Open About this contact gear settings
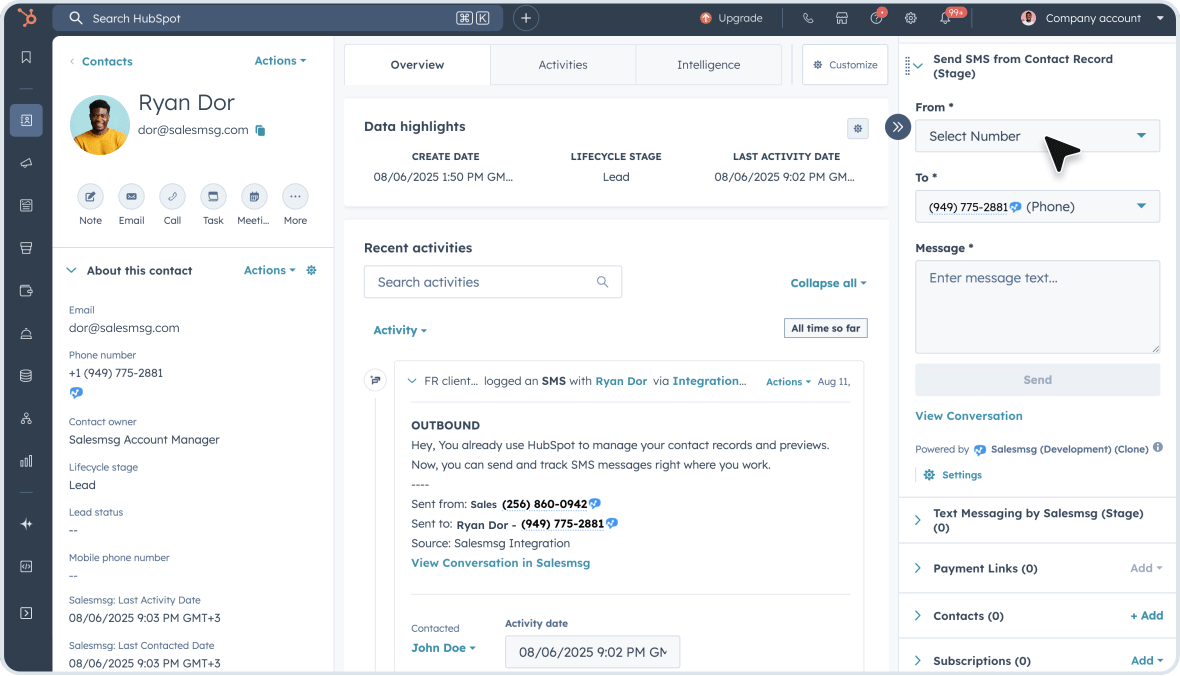The width and height of the screenshot is (1180, 676). [x=312, y=270]
